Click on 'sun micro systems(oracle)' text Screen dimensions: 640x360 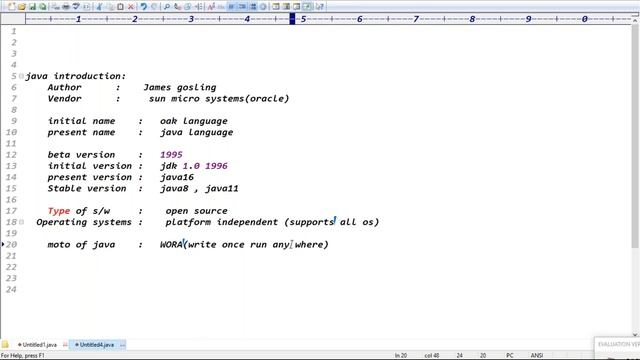219,99
